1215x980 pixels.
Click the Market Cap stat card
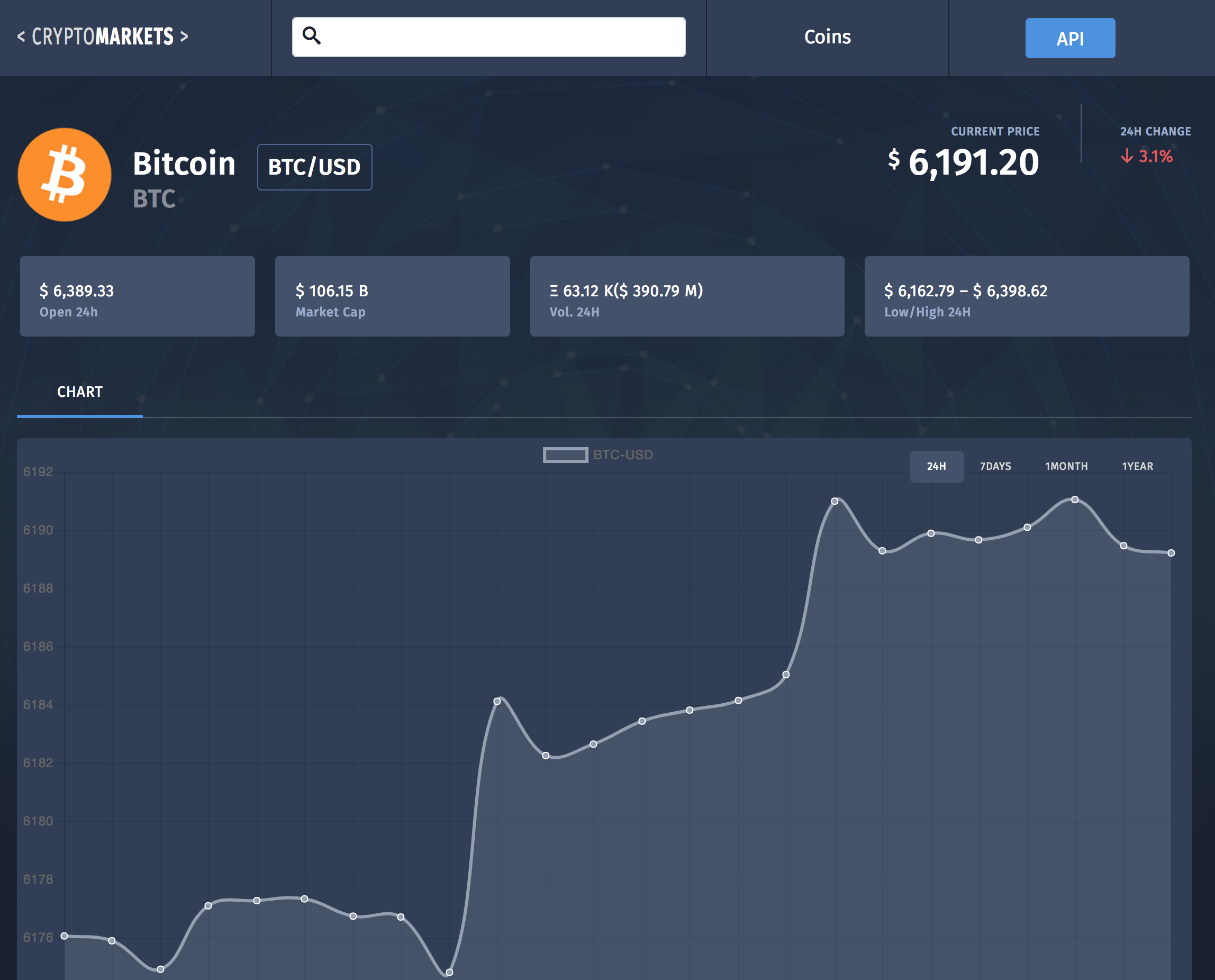(393, 296)
